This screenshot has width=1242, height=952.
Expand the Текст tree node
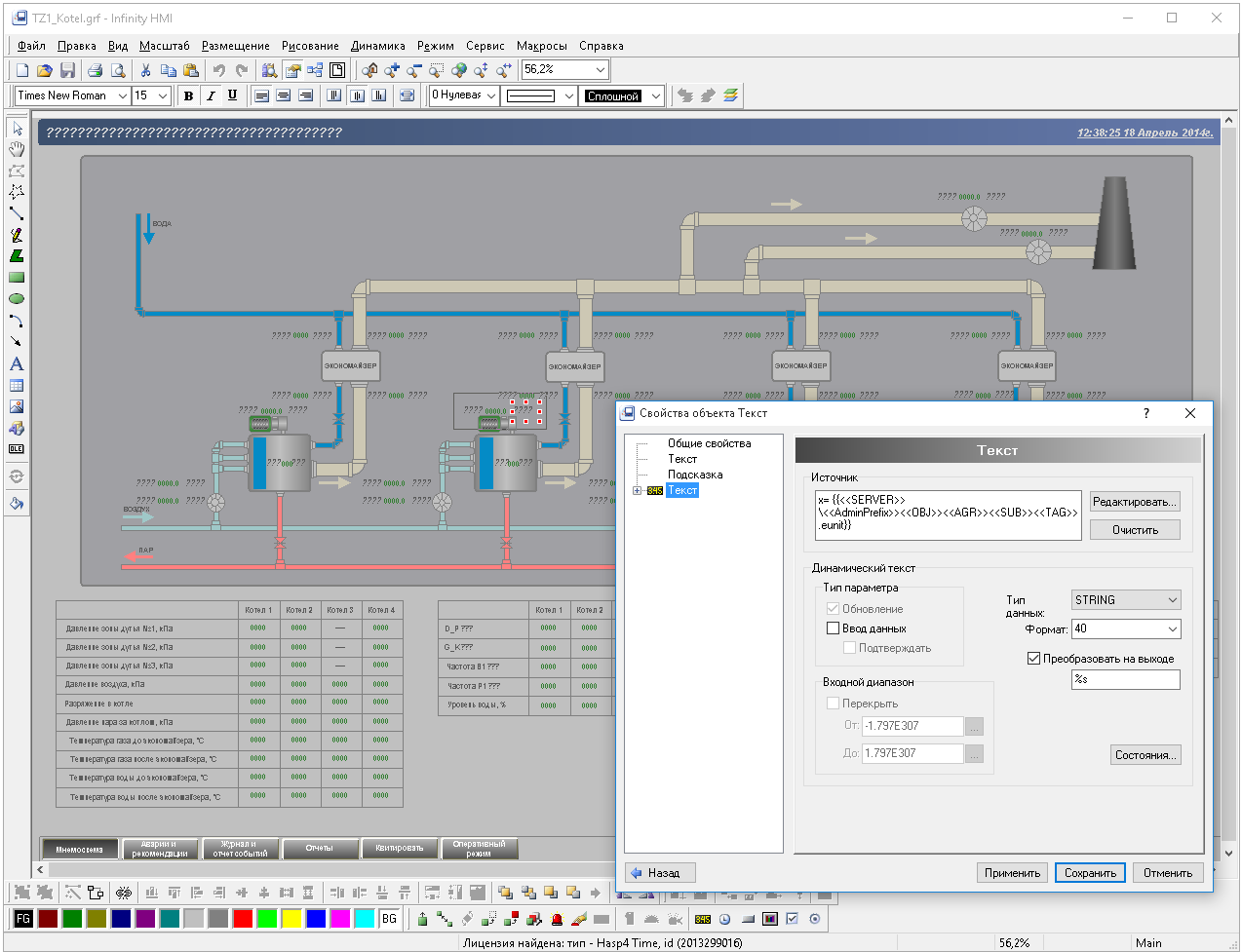click(x=637, y=490)
